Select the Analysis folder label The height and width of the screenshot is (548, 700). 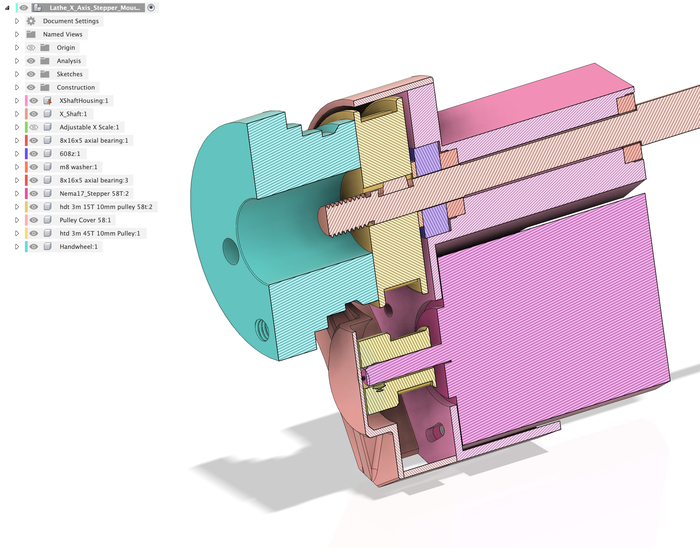tap(69, 61)
